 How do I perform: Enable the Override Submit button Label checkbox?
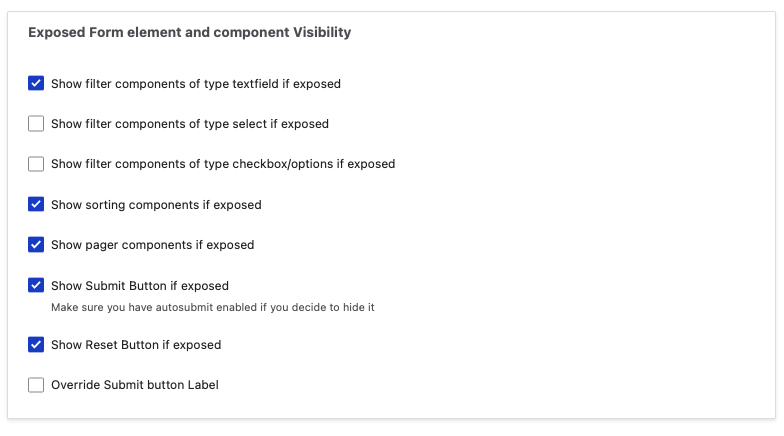click(36, 385)
